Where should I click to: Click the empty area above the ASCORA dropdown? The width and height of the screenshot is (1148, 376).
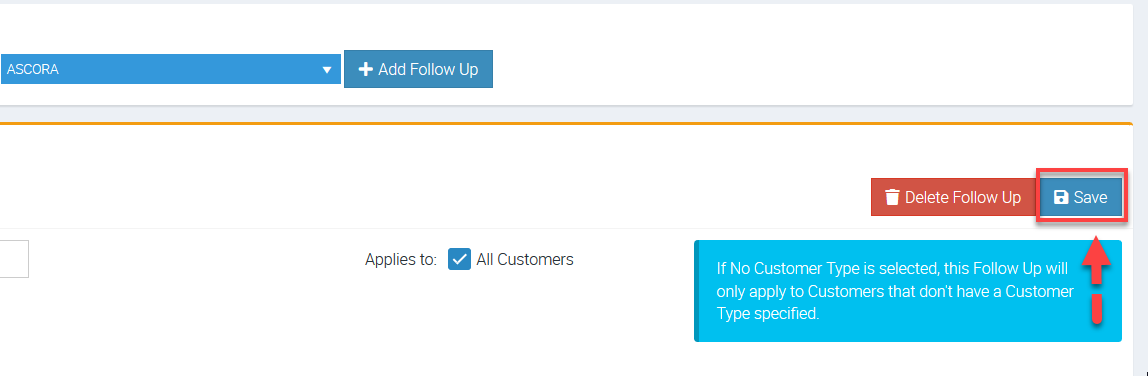click(170, 29)
